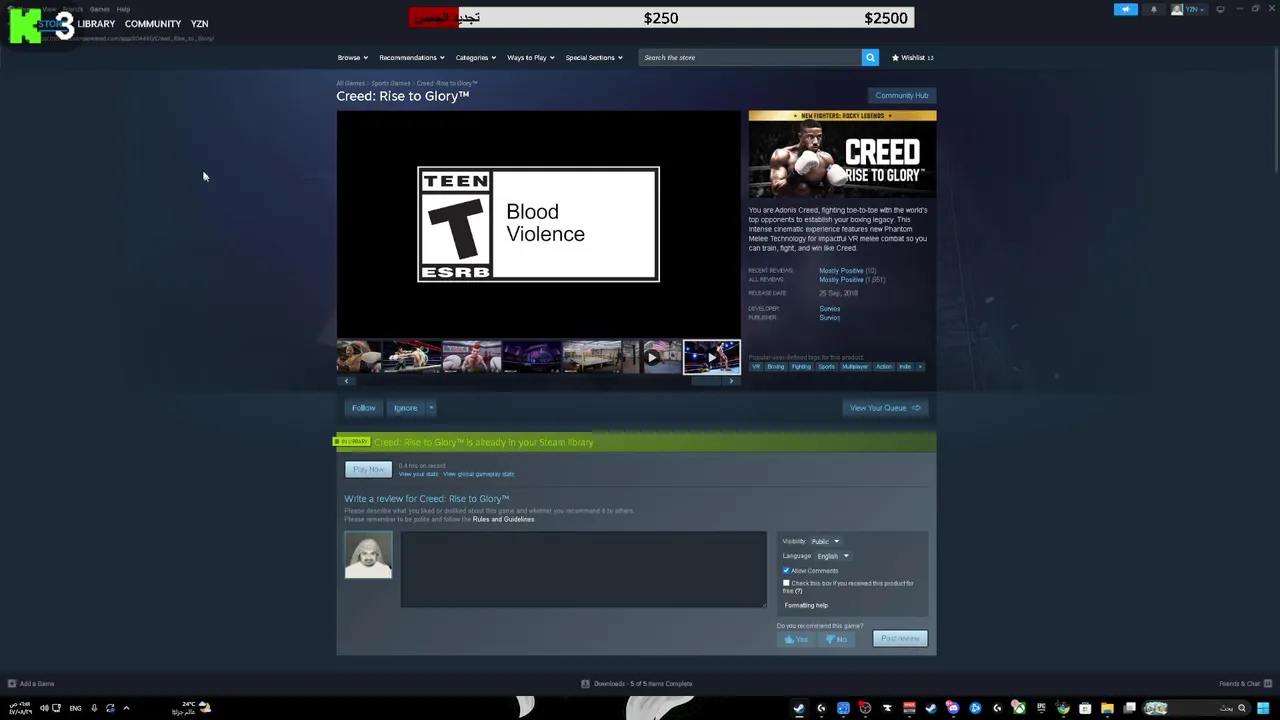The image size is (1280, 720).
Task: Click the Community Hub button
Action: pos(902,96)
